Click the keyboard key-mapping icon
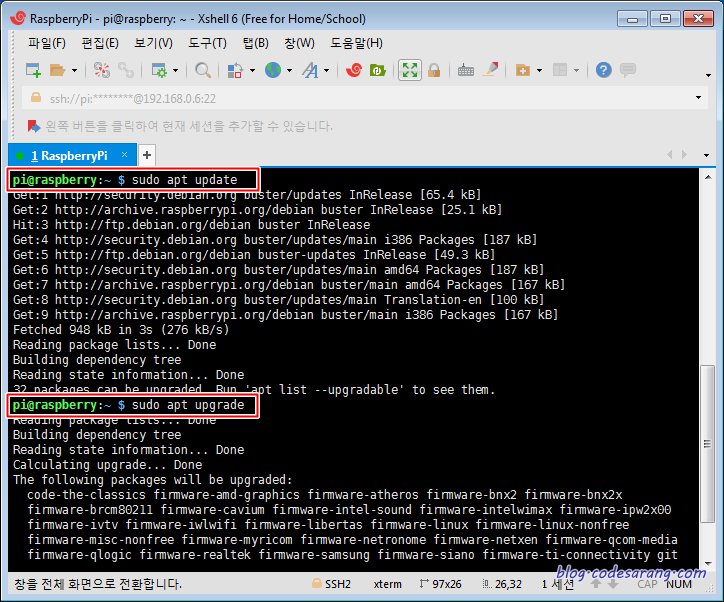The height and width of the screenshot is (602, 724). (x=466, y=70)
